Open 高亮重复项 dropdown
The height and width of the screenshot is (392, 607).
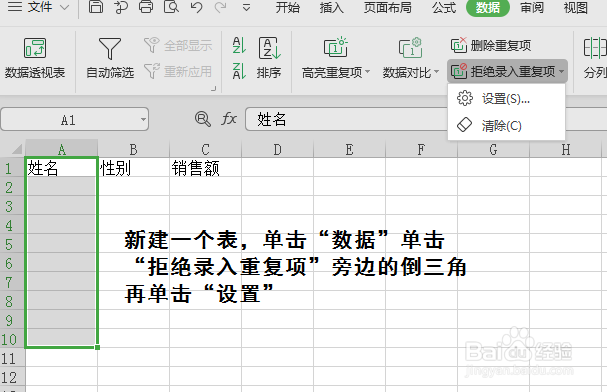coord(336,58)
